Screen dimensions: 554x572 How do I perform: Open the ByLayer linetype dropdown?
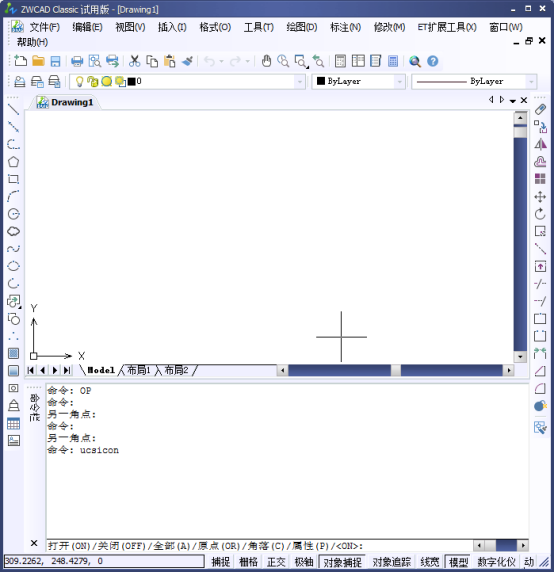coord(531,81)
